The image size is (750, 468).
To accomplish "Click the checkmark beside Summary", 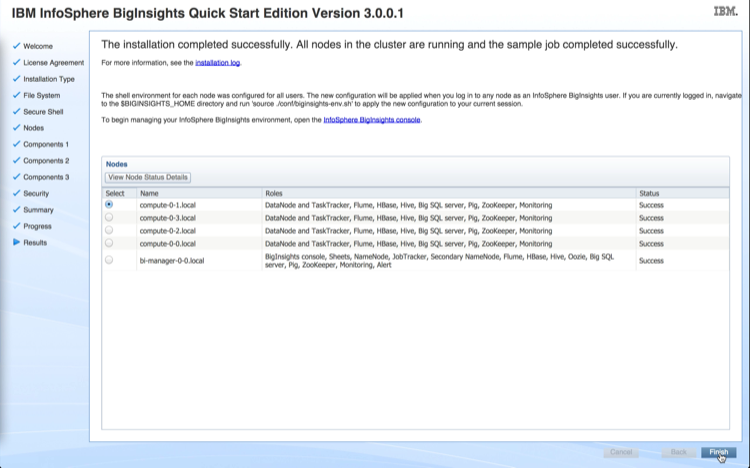I will 17,209.
